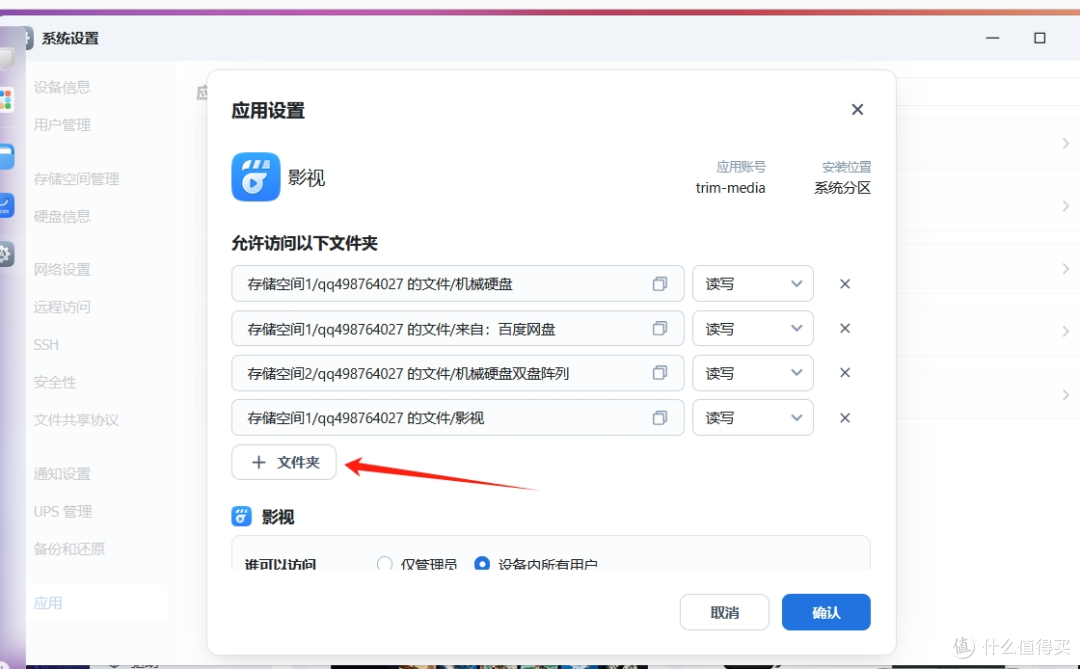Open the colorful grid app in left dock
The height and width of the screenshot is (669, 1080).
point(6,99)
